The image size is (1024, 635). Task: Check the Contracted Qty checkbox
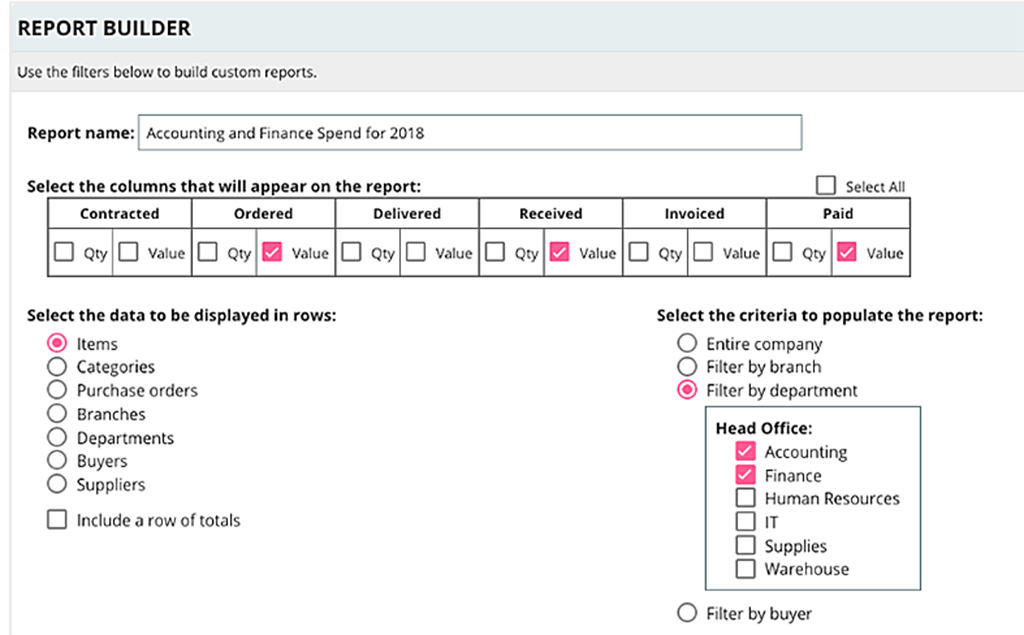63,252
